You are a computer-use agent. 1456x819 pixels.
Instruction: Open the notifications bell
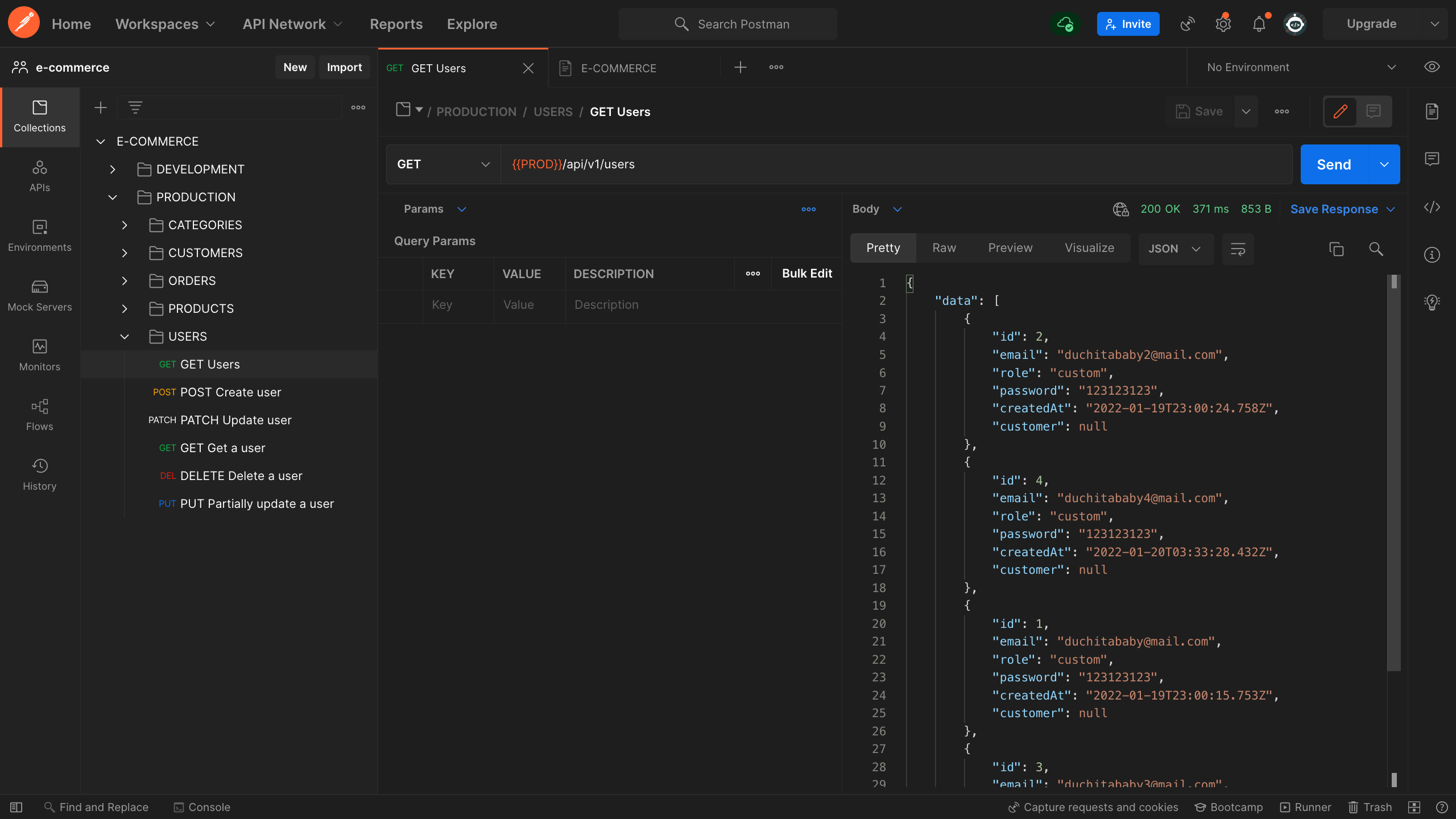[x=1259, y=24]
